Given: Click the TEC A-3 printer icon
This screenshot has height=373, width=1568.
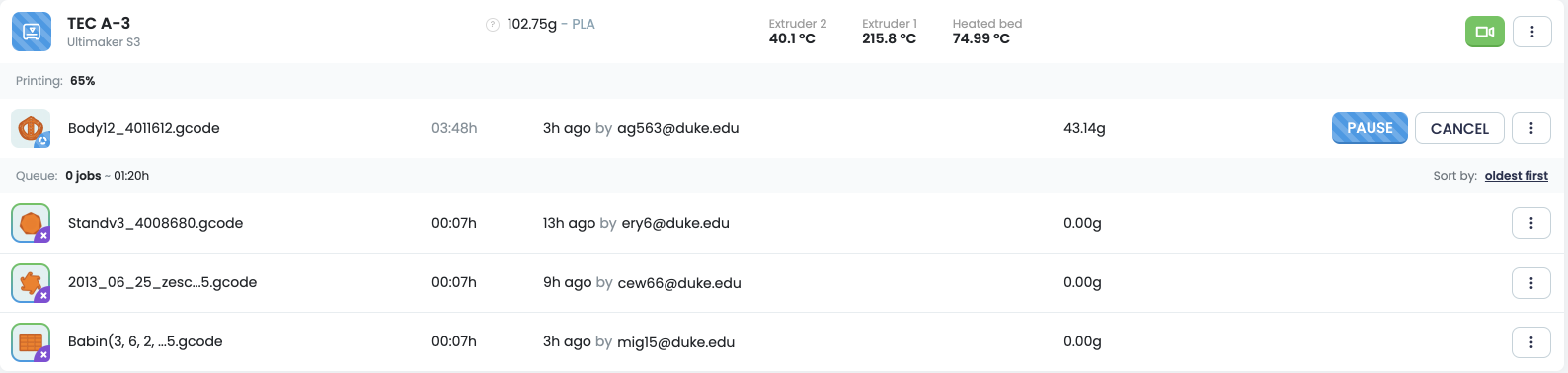Looking at the screenshot, I should [x=32, y=32].
